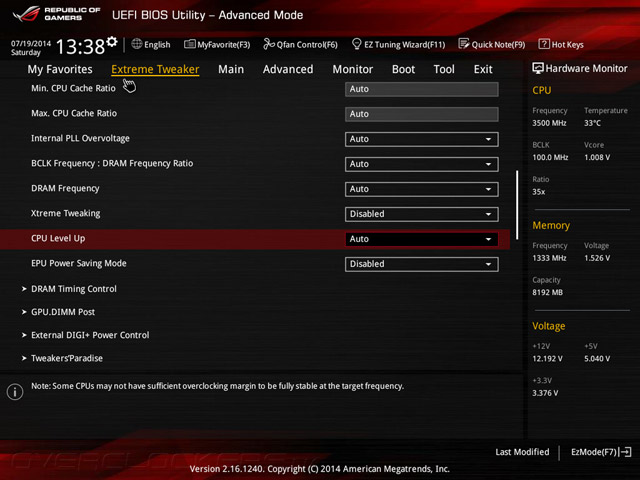Screen dimensions: 640x480
Task: Click the info icon beside the note
Action: point(15,392)
